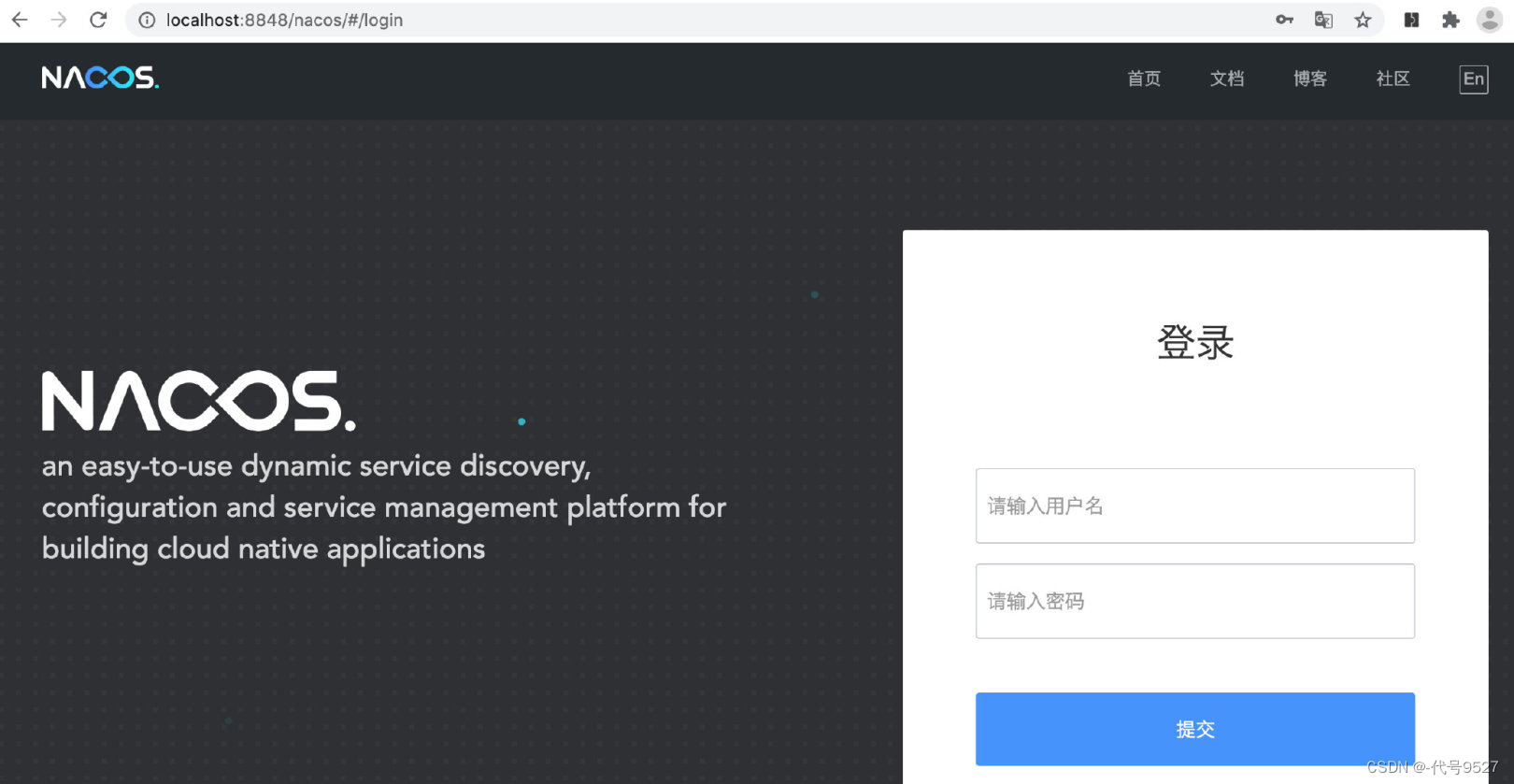Bookmark this page with star icon
The height and width of the screenshot is (784, 1514).
click(x=1363, y=20)
